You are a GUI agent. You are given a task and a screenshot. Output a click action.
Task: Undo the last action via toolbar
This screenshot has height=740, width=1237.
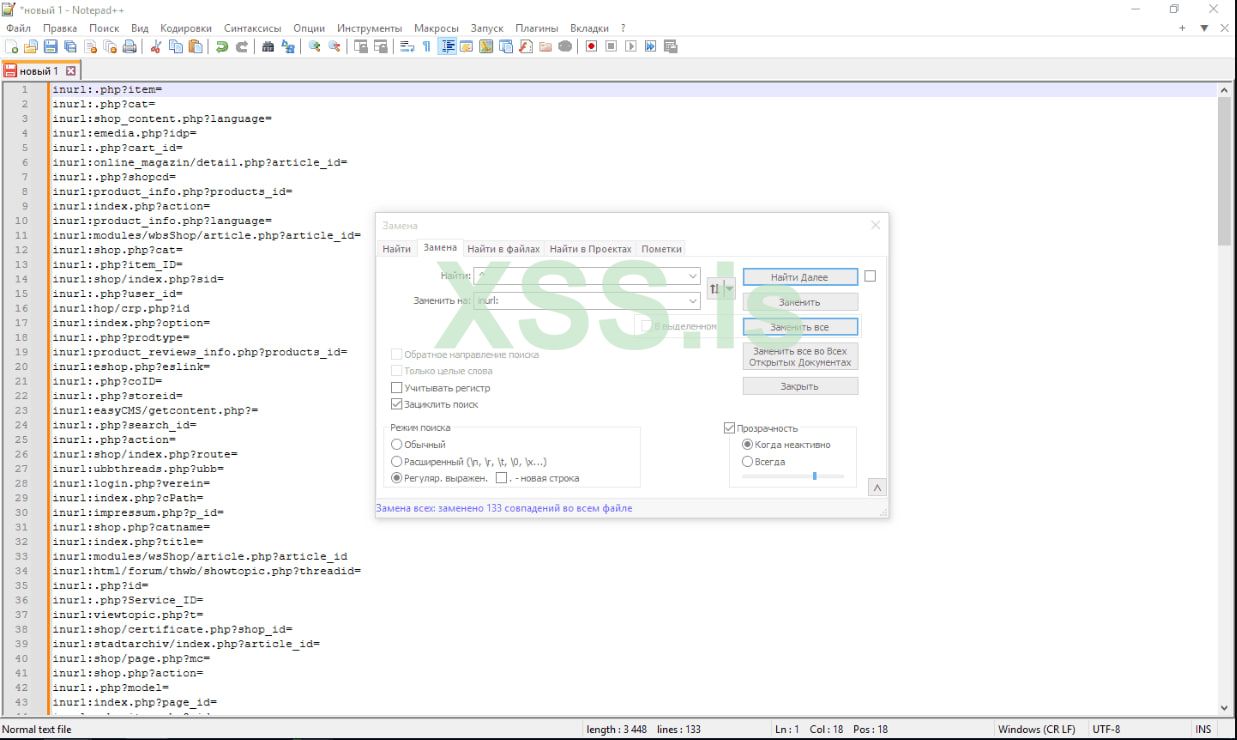(222, 46)
